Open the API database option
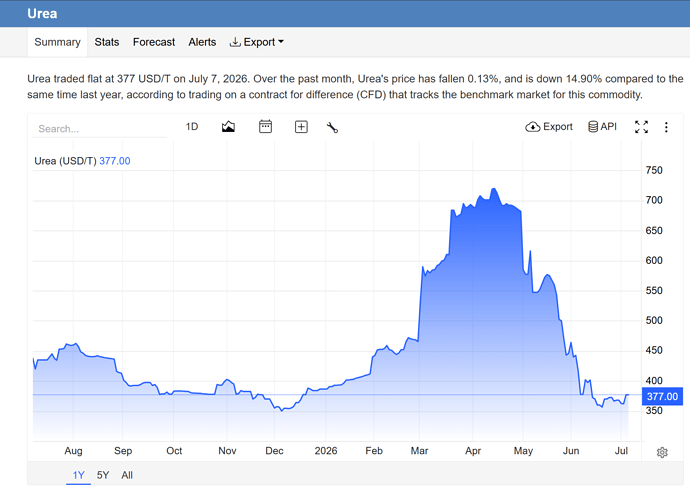Screen dimensions: 690x491 tap(602, 127)
